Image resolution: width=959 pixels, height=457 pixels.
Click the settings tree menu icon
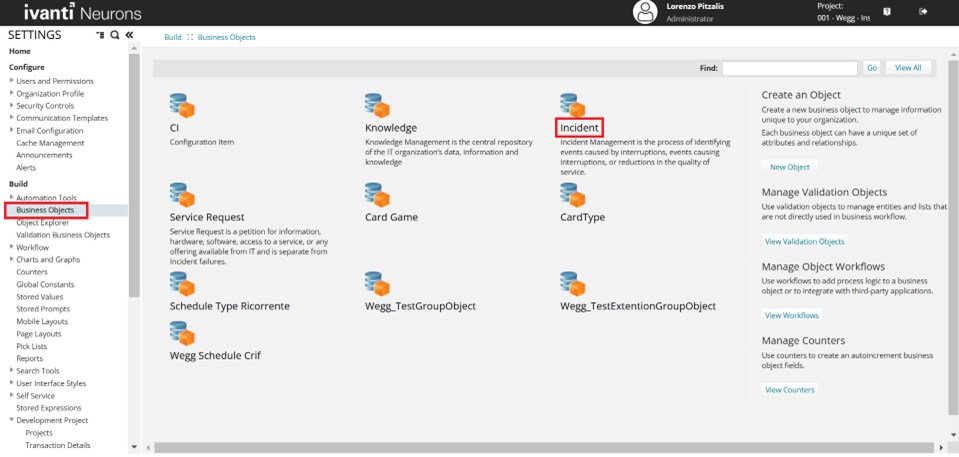pos(100,35)
